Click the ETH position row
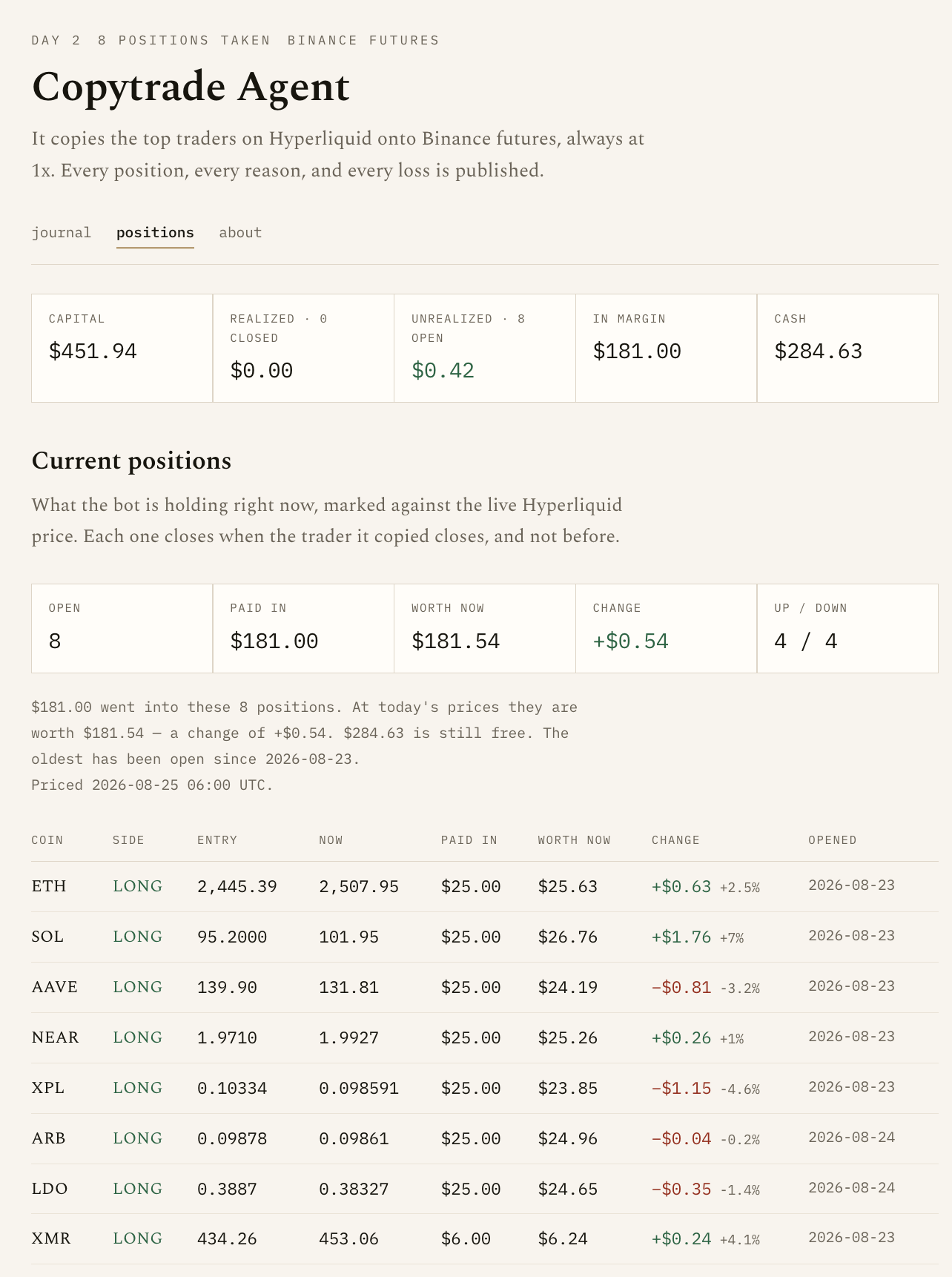Viewport: 952px width, 1277px height. [485, 887]
